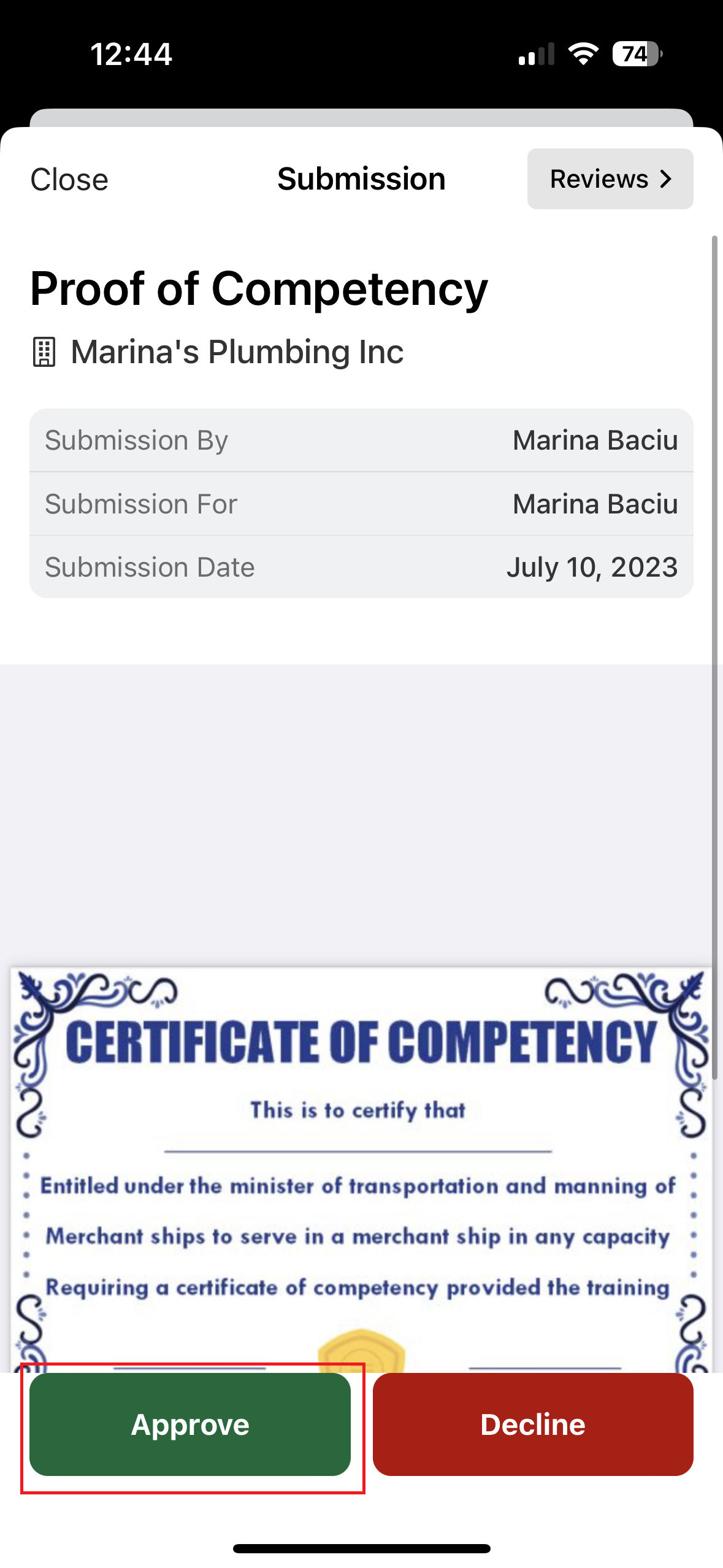
Task: Select the Submission By row
Action: 361,440
